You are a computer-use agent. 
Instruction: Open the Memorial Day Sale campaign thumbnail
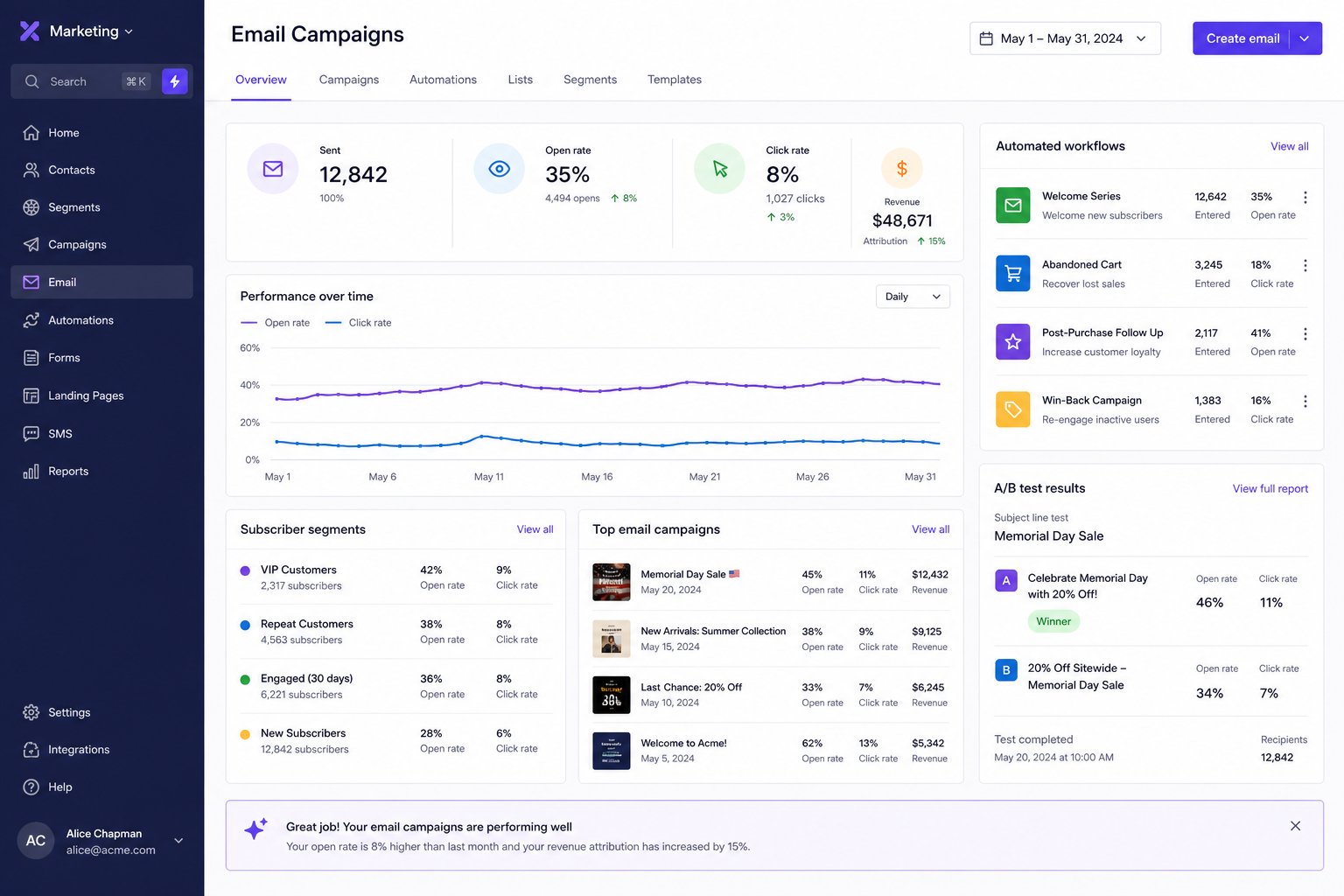(612, 582)
